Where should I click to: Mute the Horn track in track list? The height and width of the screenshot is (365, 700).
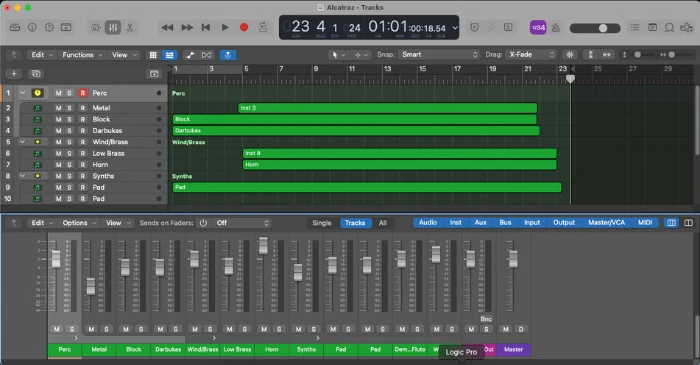[x=58, y=165]
